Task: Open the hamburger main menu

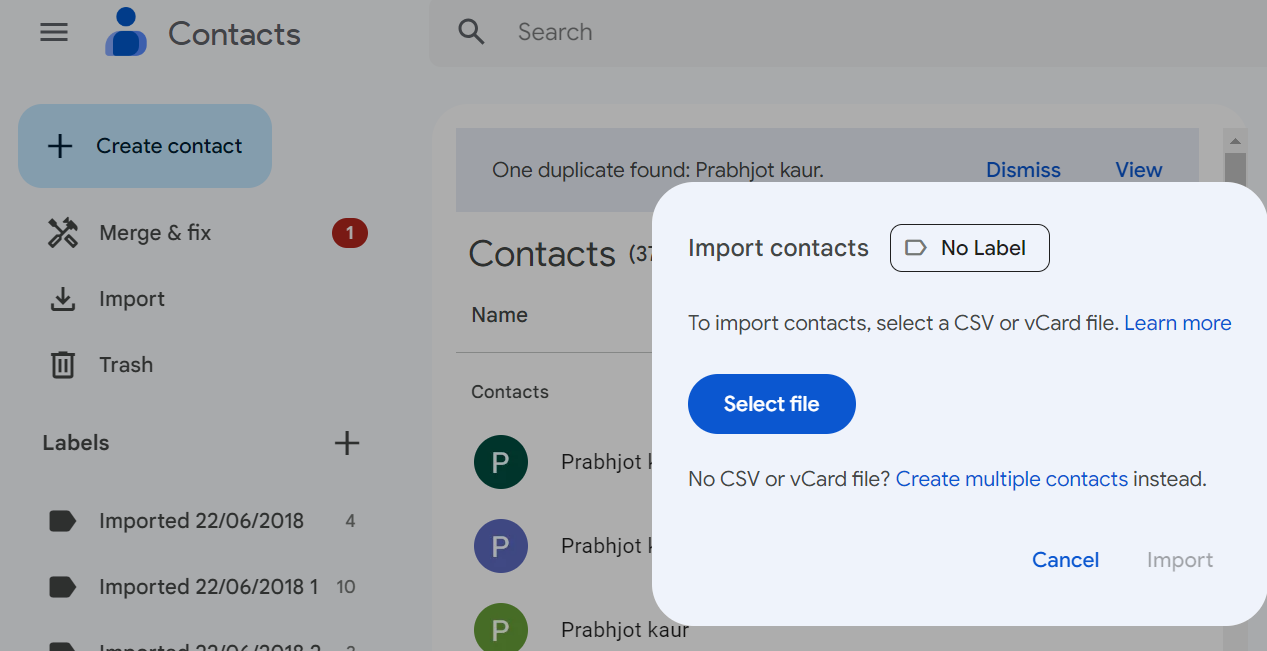Action: point(54,32)
